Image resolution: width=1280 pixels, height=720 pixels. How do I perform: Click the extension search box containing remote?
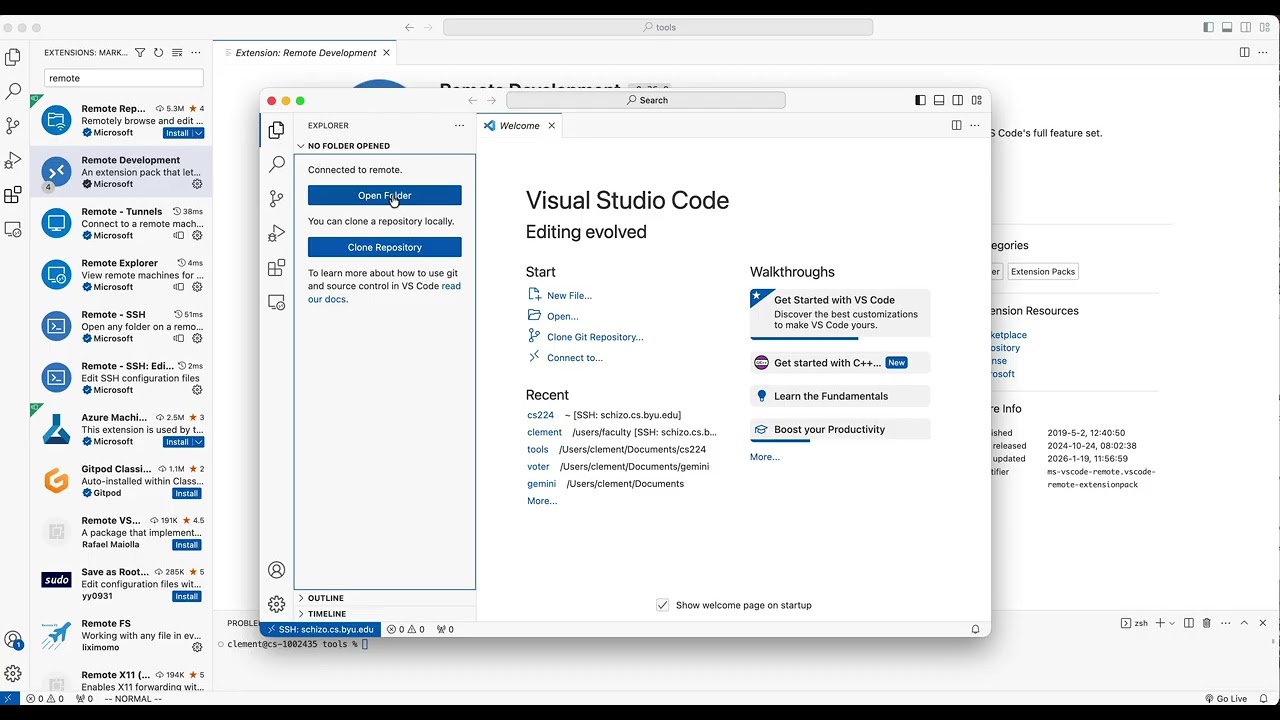124,78
